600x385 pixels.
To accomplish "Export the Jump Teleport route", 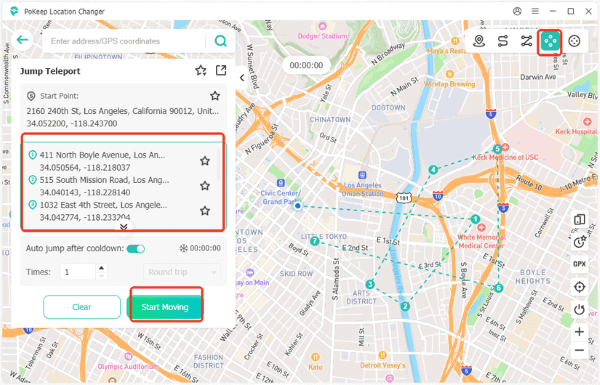I will tap(221, 70).
